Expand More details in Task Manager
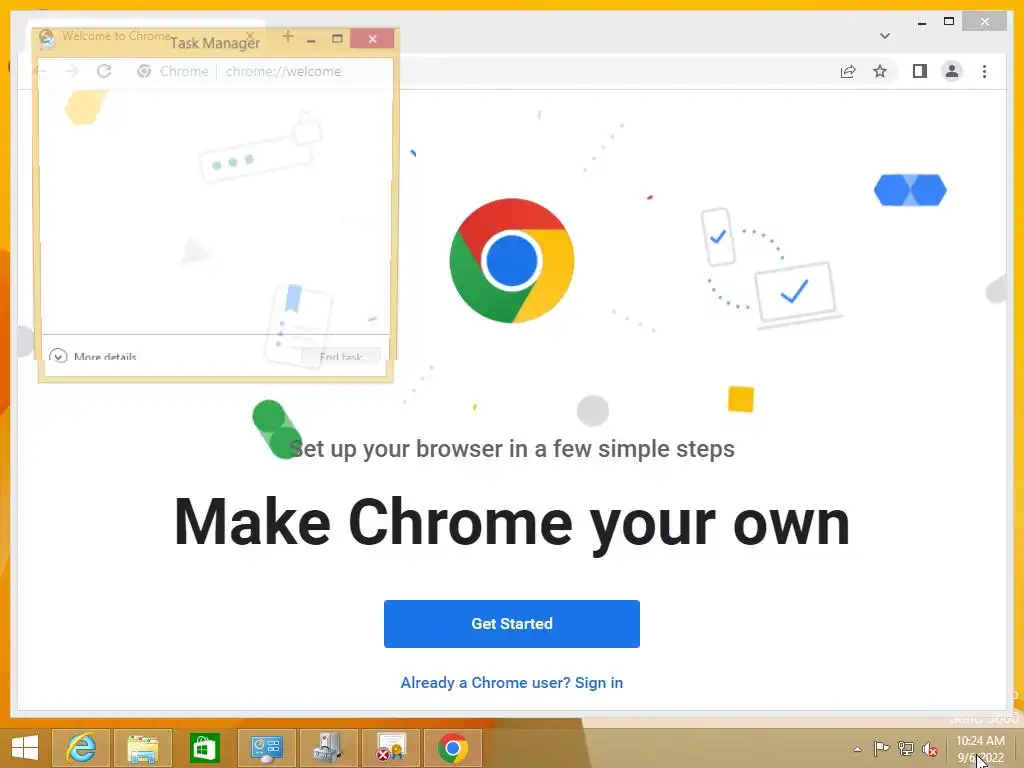This screenshot has width=1024, height=768. tap(93, 357)
